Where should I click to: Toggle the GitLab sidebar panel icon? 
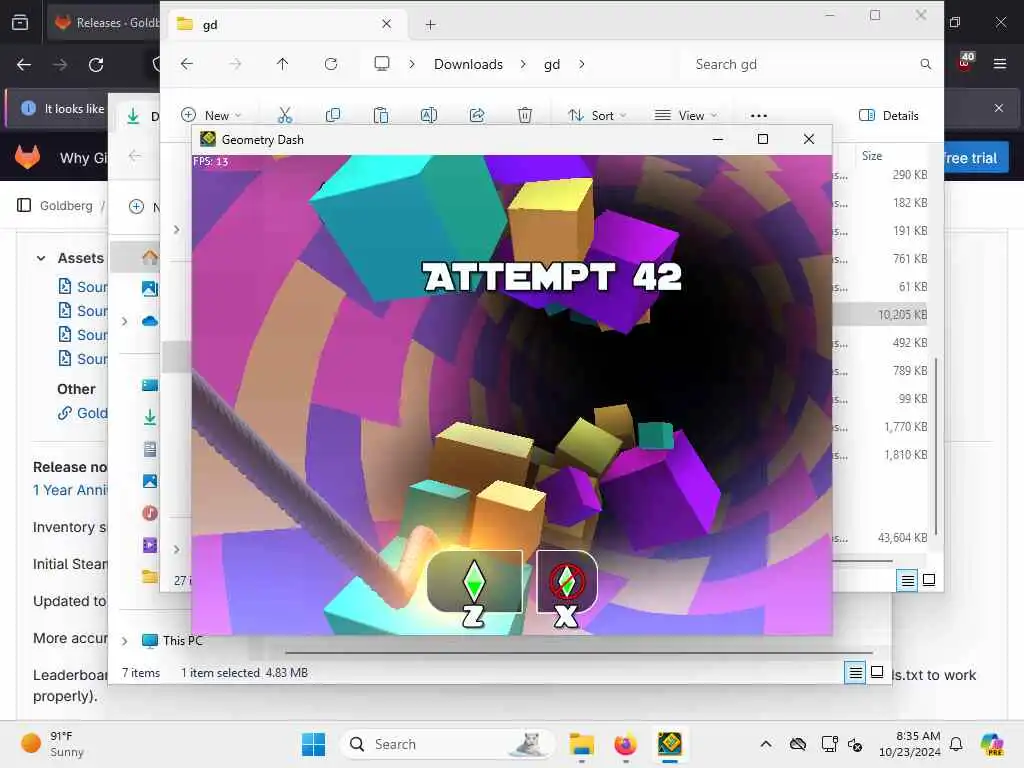[24, 205]
